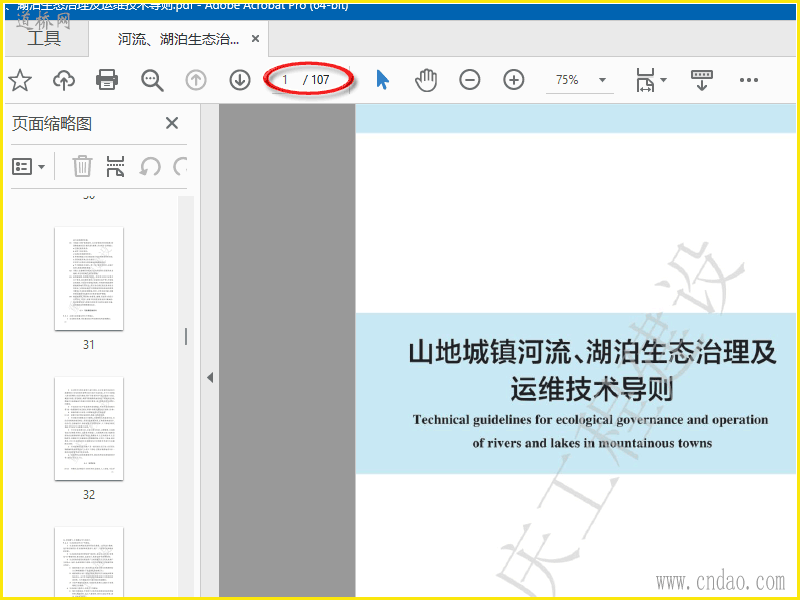This screenshot has height=600, width=800.
Task: Close the 页面缩略图 panel
Action: coord(171,123)
